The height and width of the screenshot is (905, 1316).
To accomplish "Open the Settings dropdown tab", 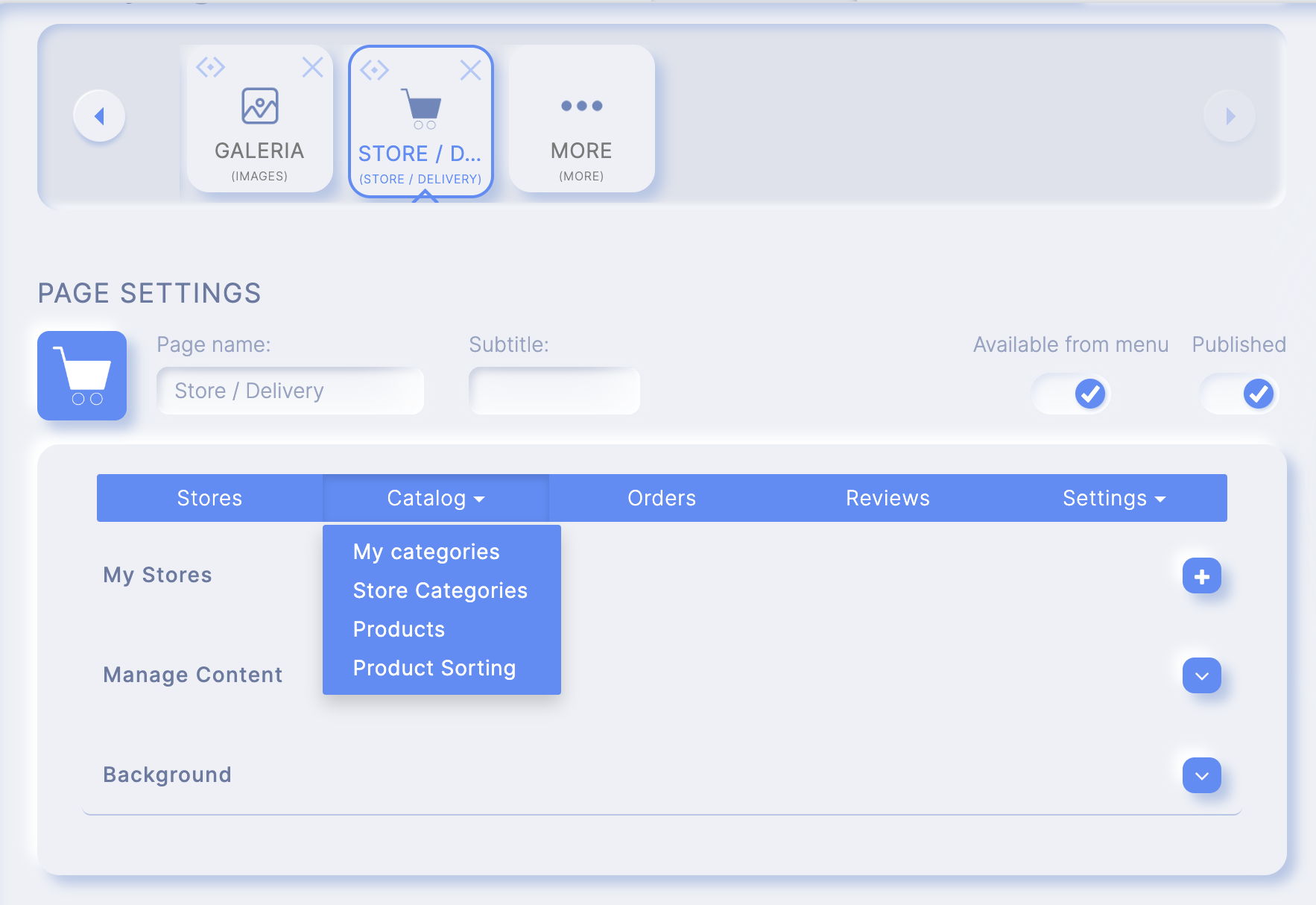I will tap(1114, 498).
